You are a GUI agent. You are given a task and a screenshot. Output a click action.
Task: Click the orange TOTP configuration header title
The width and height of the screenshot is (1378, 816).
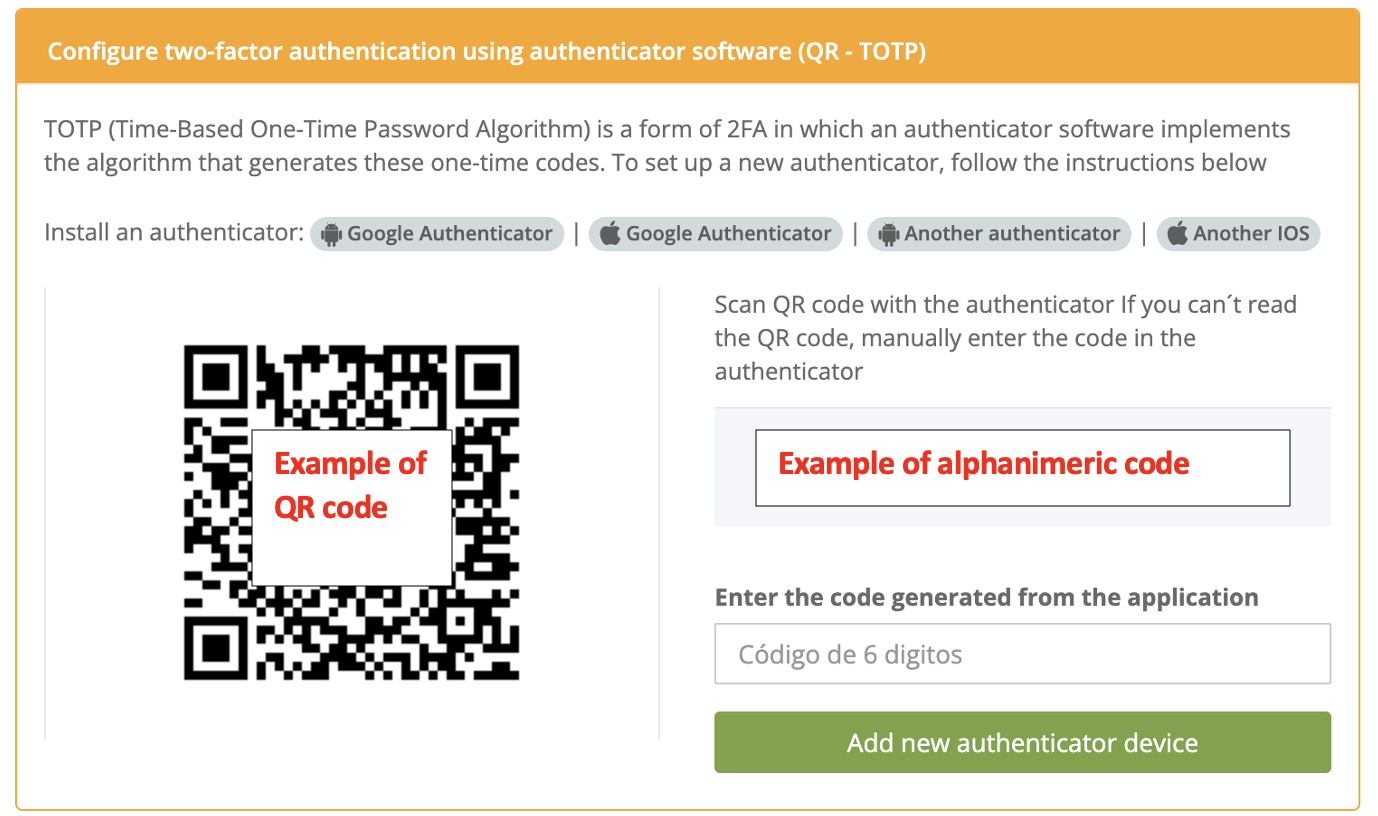click(x=487, y=51)
